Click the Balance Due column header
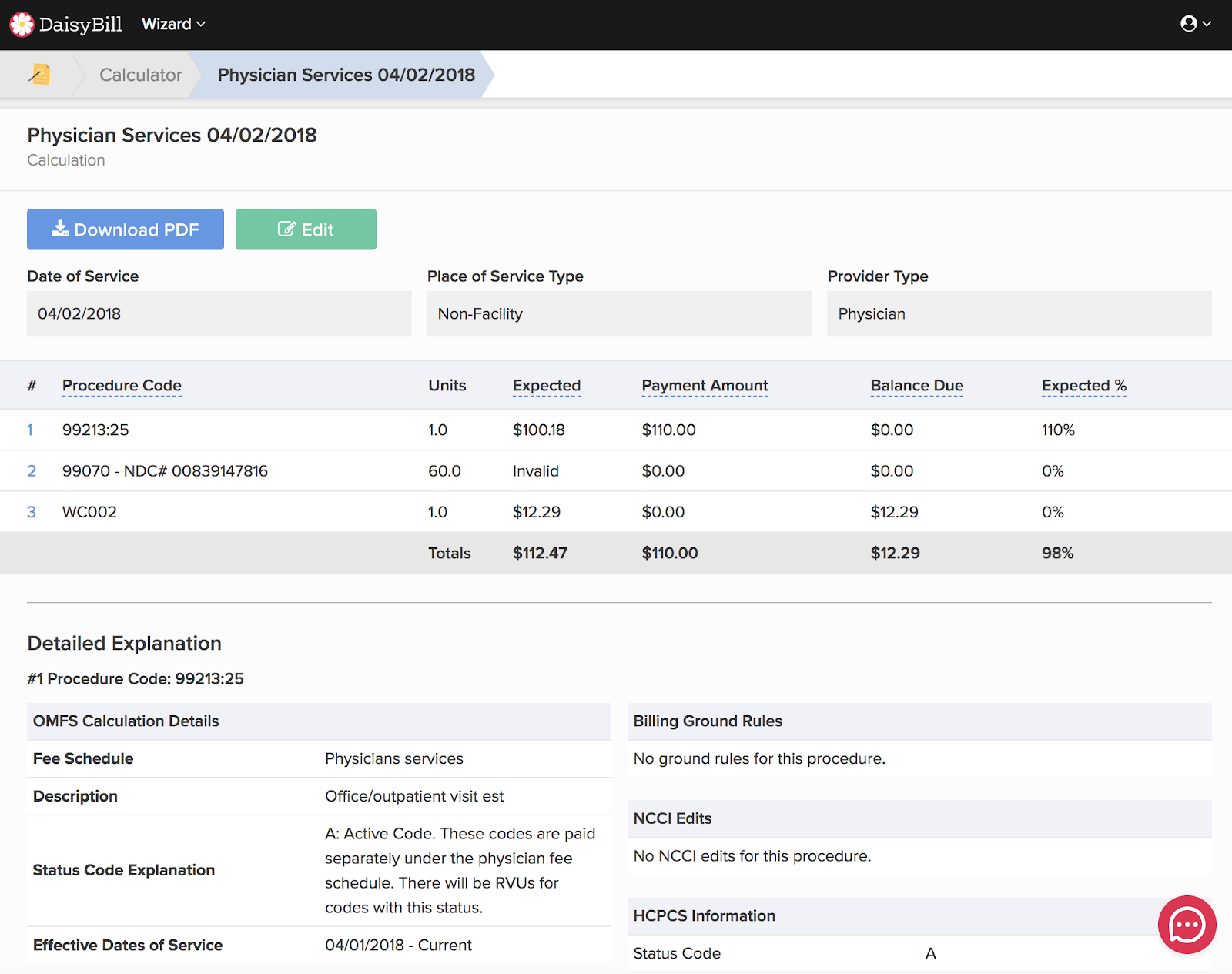Viewport: 1232px width, 974px height. pyautogui.click(x=916, y=386)
